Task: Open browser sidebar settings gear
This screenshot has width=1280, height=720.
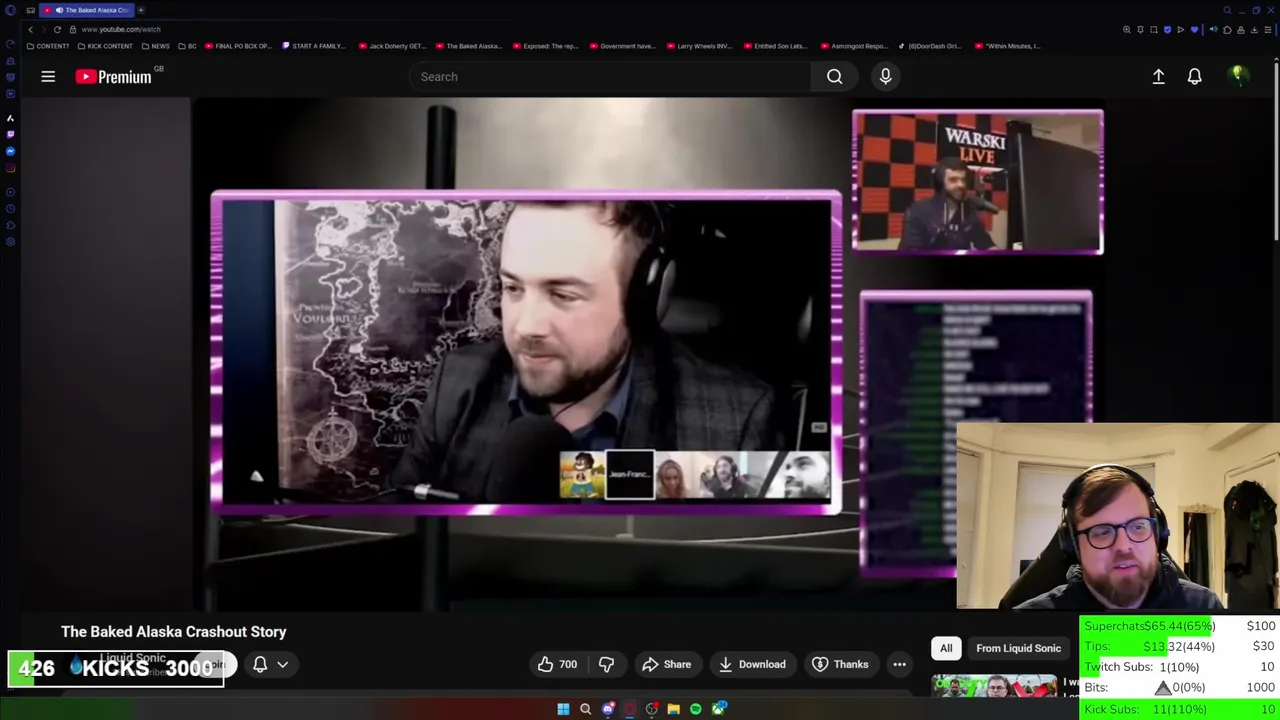Action: click(10, 242)
